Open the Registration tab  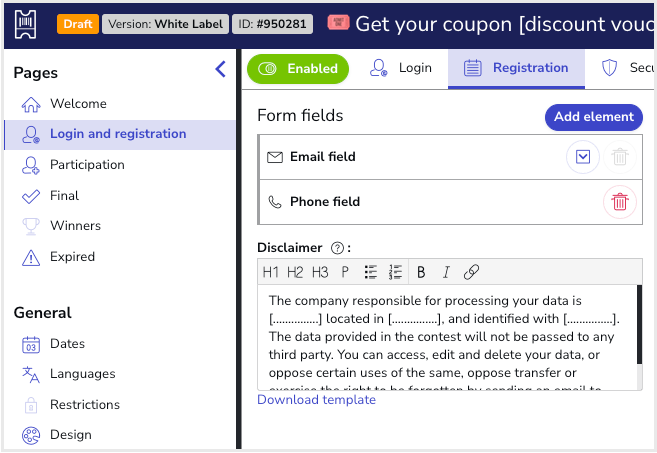(516, 68)
